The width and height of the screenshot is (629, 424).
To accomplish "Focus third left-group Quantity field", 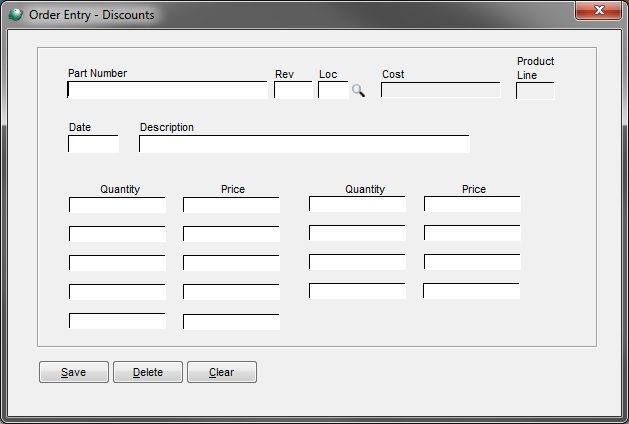I will [117, 263].
